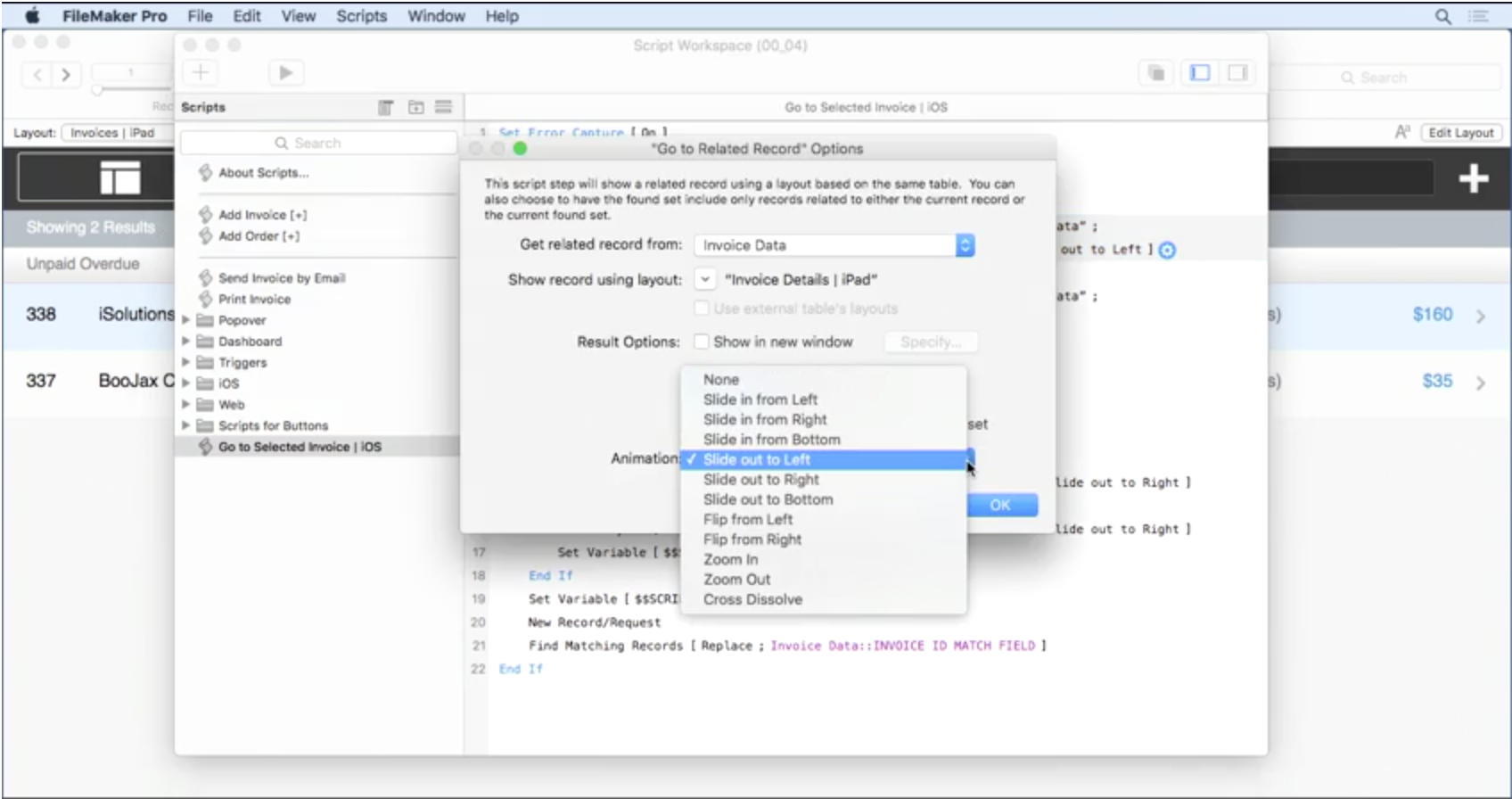
Task: Select the $160 invoice amount
Action: tap(1432, 315)
